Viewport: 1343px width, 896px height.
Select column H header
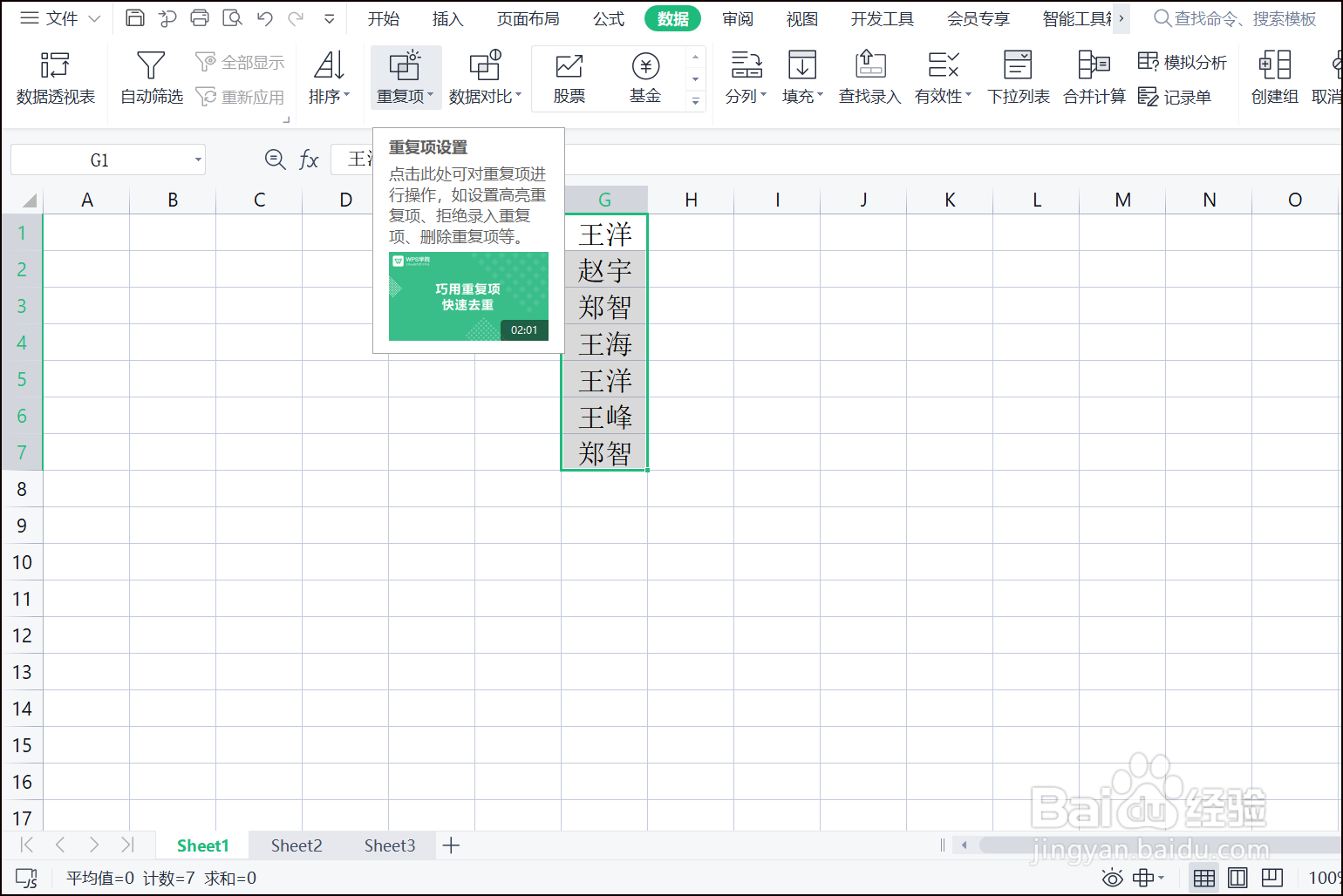[691, 200]
